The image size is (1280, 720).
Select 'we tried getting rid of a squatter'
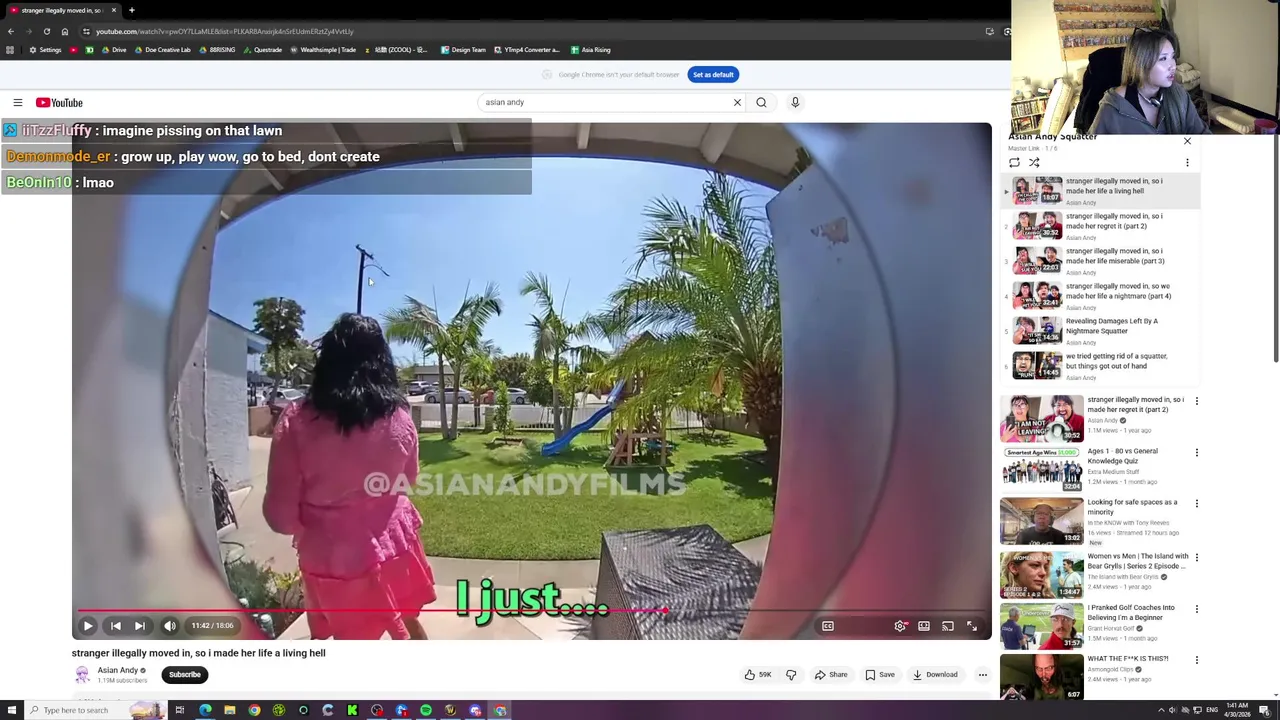point(1100,365)
